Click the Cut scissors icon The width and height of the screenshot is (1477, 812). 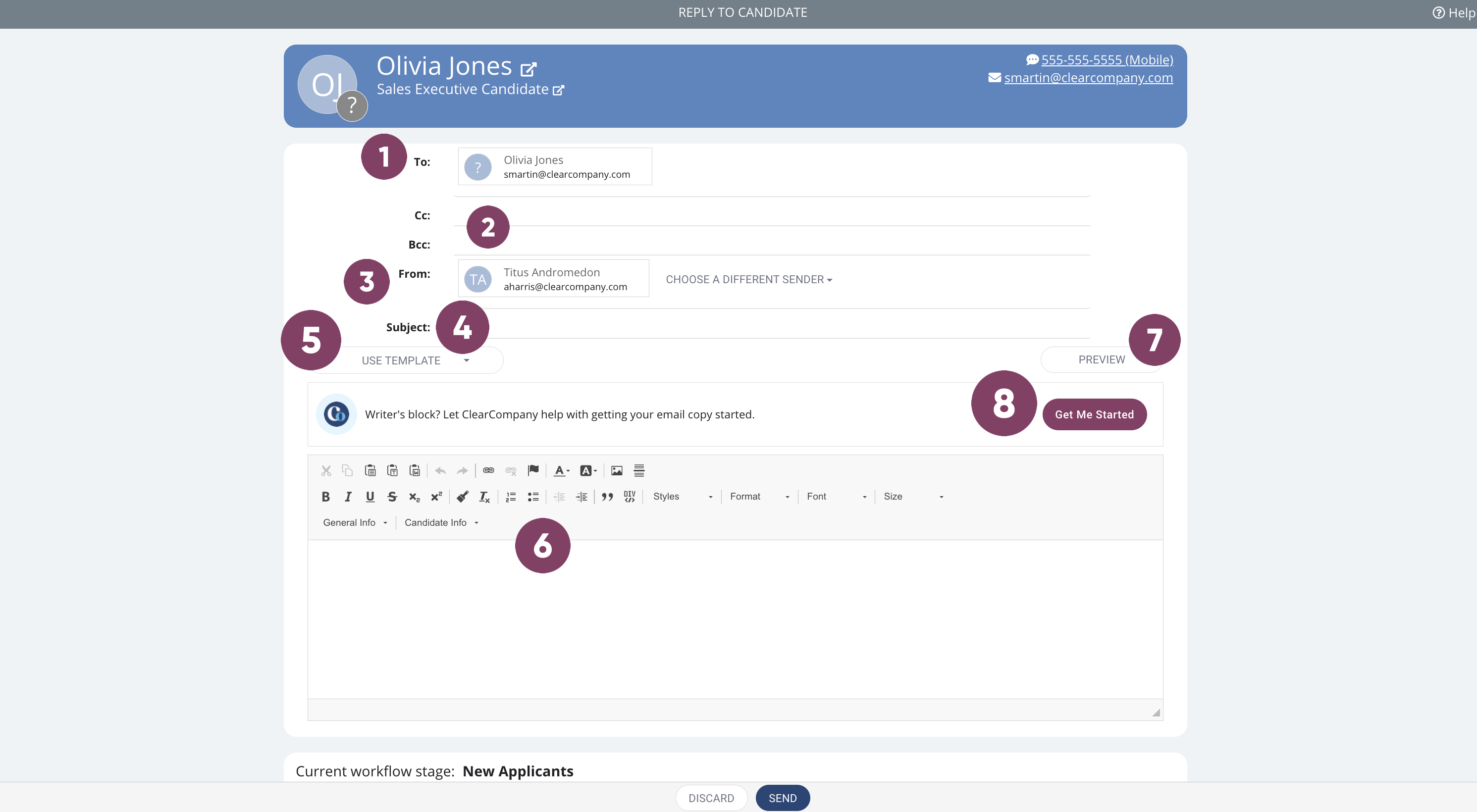coord(326,470)
